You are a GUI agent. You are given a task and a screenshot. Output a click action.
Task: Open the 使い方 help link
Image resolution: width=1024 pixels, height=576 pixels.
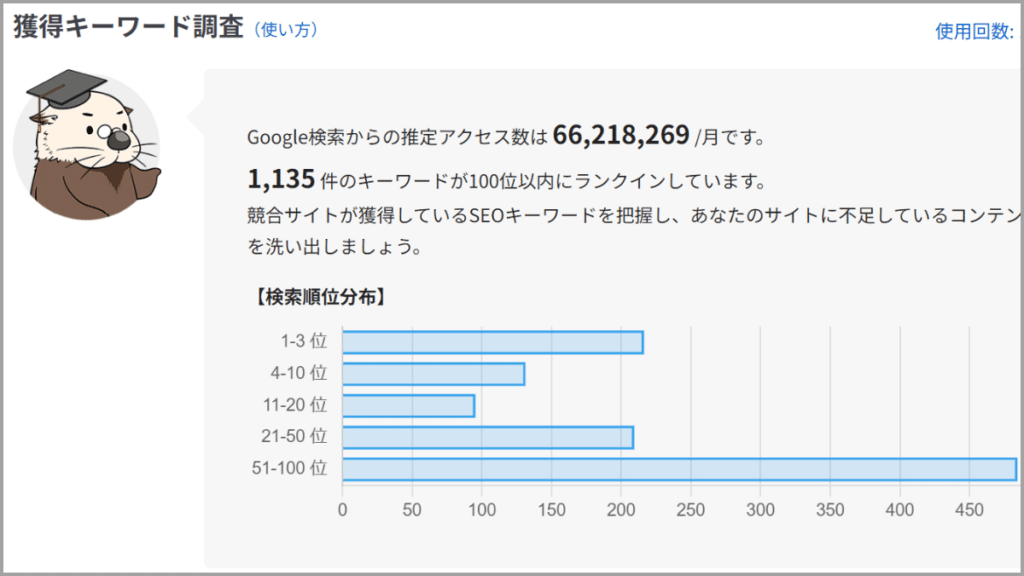[286, 30]
